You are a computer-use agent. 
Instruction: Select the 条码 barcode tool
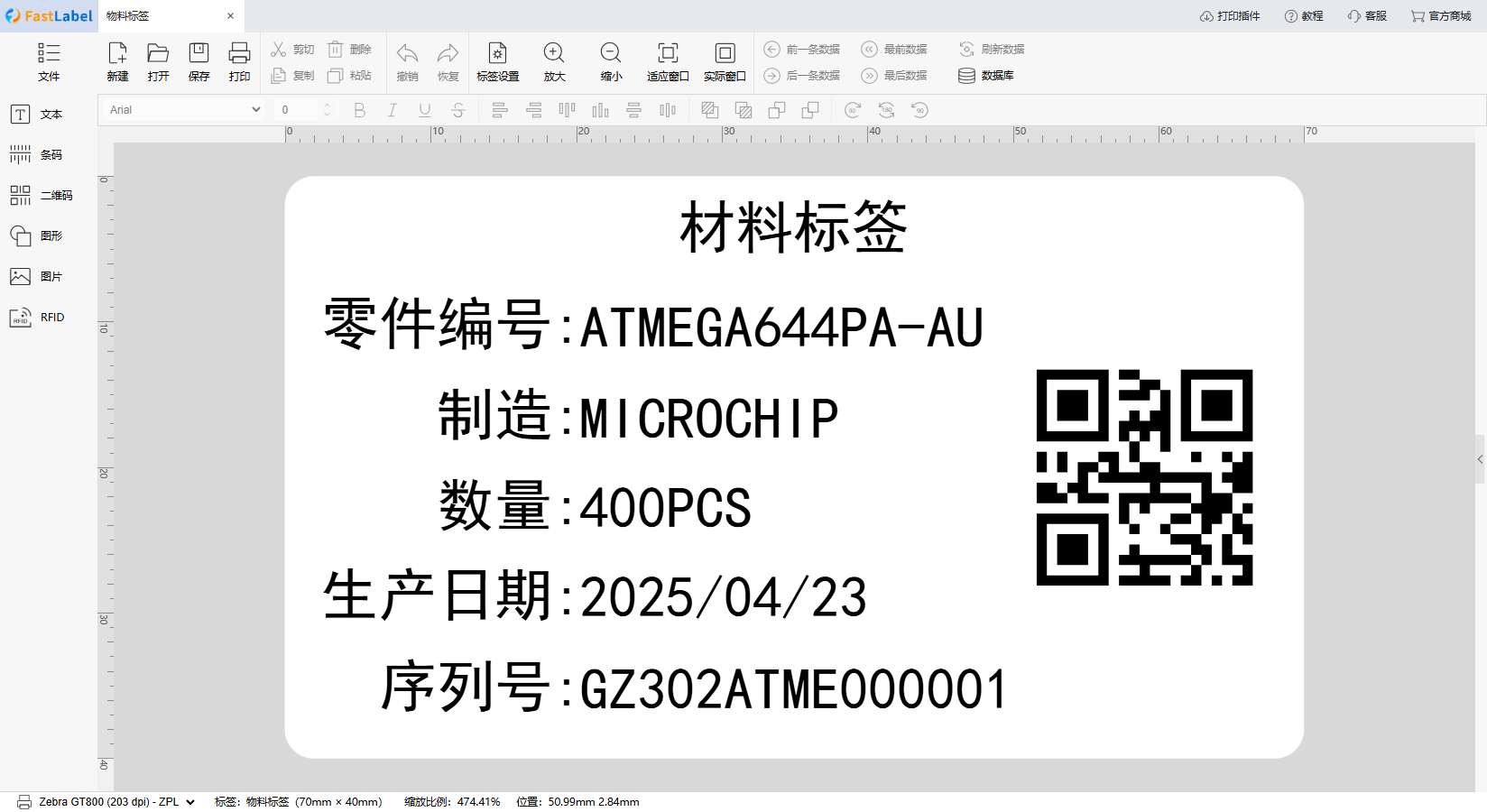point(36,155)
